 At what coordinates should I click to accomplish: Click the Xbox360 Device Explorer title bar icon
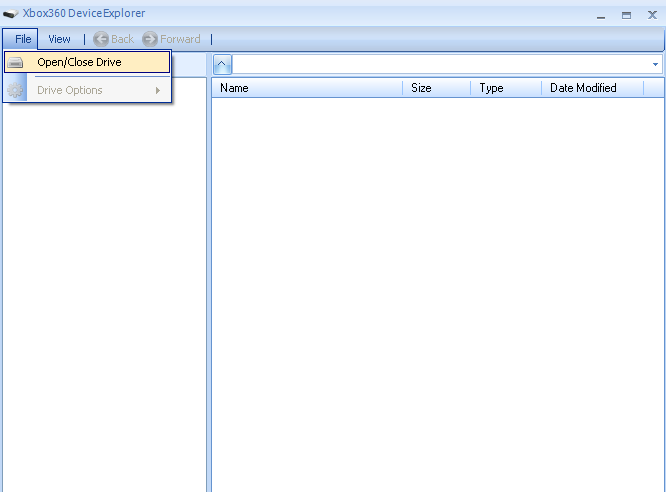11,14
